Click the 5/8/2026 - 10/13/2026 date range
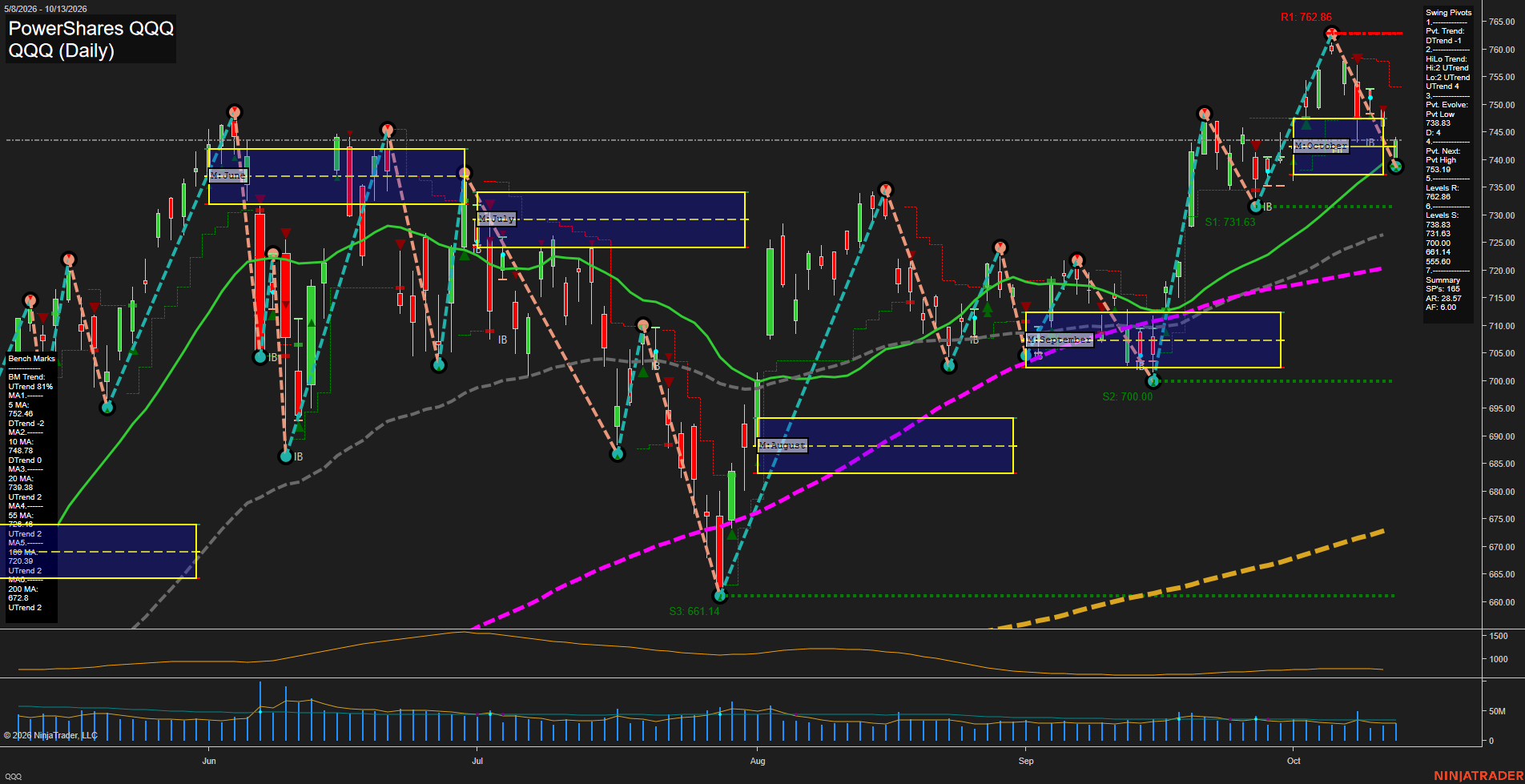1525x784 pixels. click(x=45, y=9)
